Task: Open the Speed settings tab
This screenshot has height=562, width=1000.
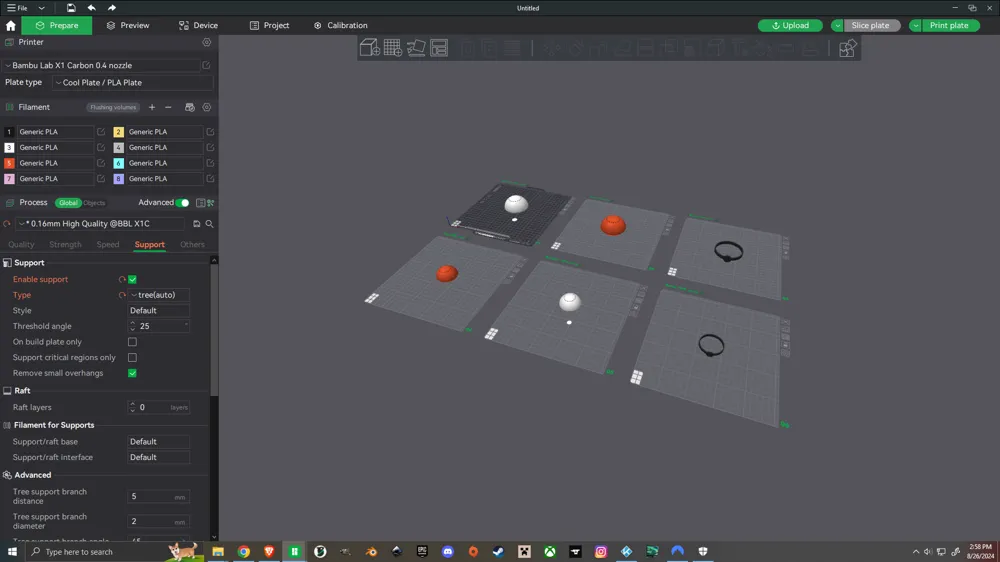Action: (108, 244)
